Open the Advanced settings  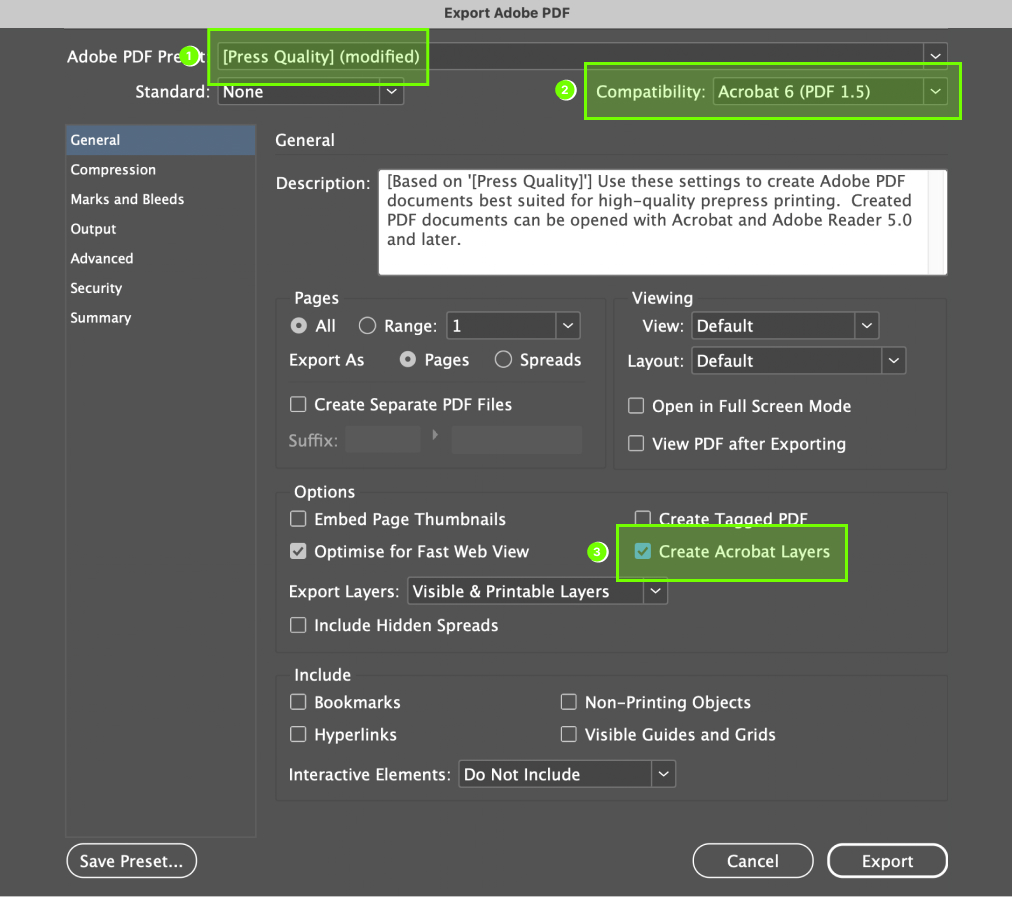click(x=161, y=259)
